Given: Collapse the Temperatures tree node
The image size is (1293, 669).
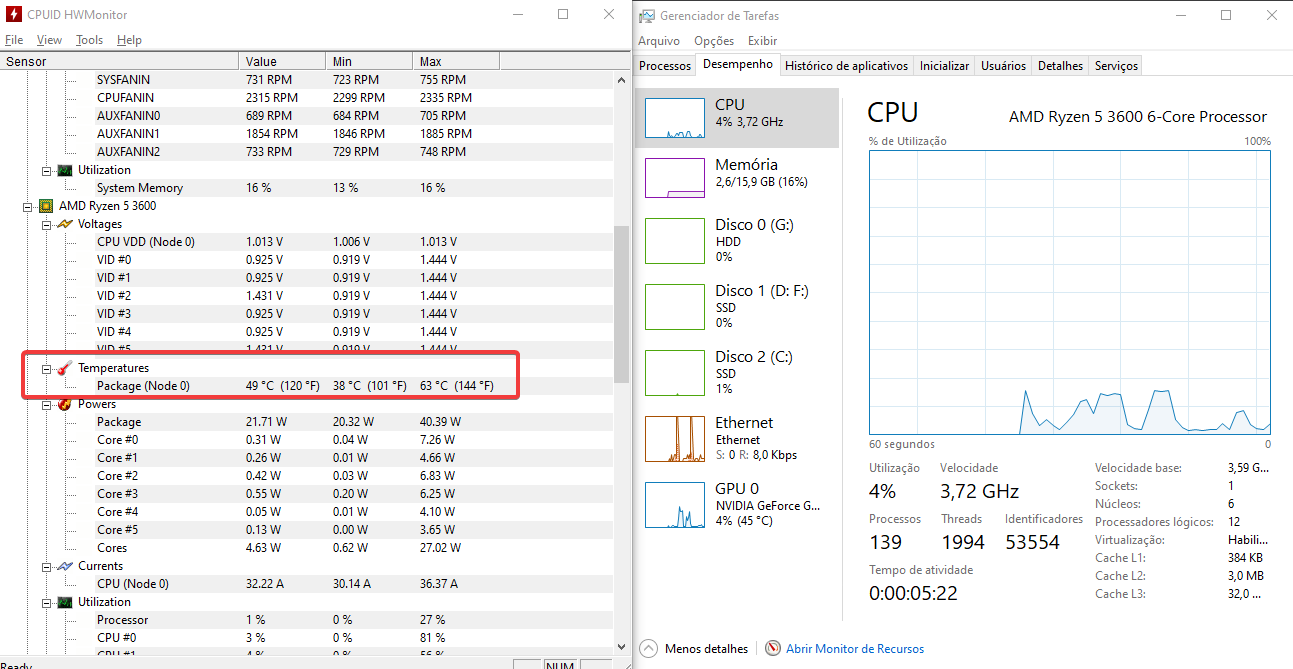Looking at the screenshot, I should click(47, 368).
